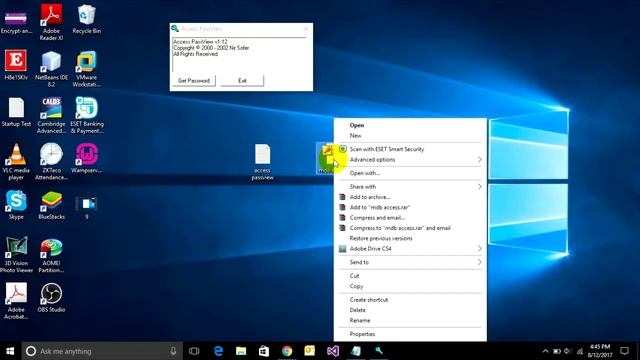Choose Cut in the context menu
Image resolution: width=640 pixels, height=360 pixels.
pyautogui.click(x=410, y=276)
